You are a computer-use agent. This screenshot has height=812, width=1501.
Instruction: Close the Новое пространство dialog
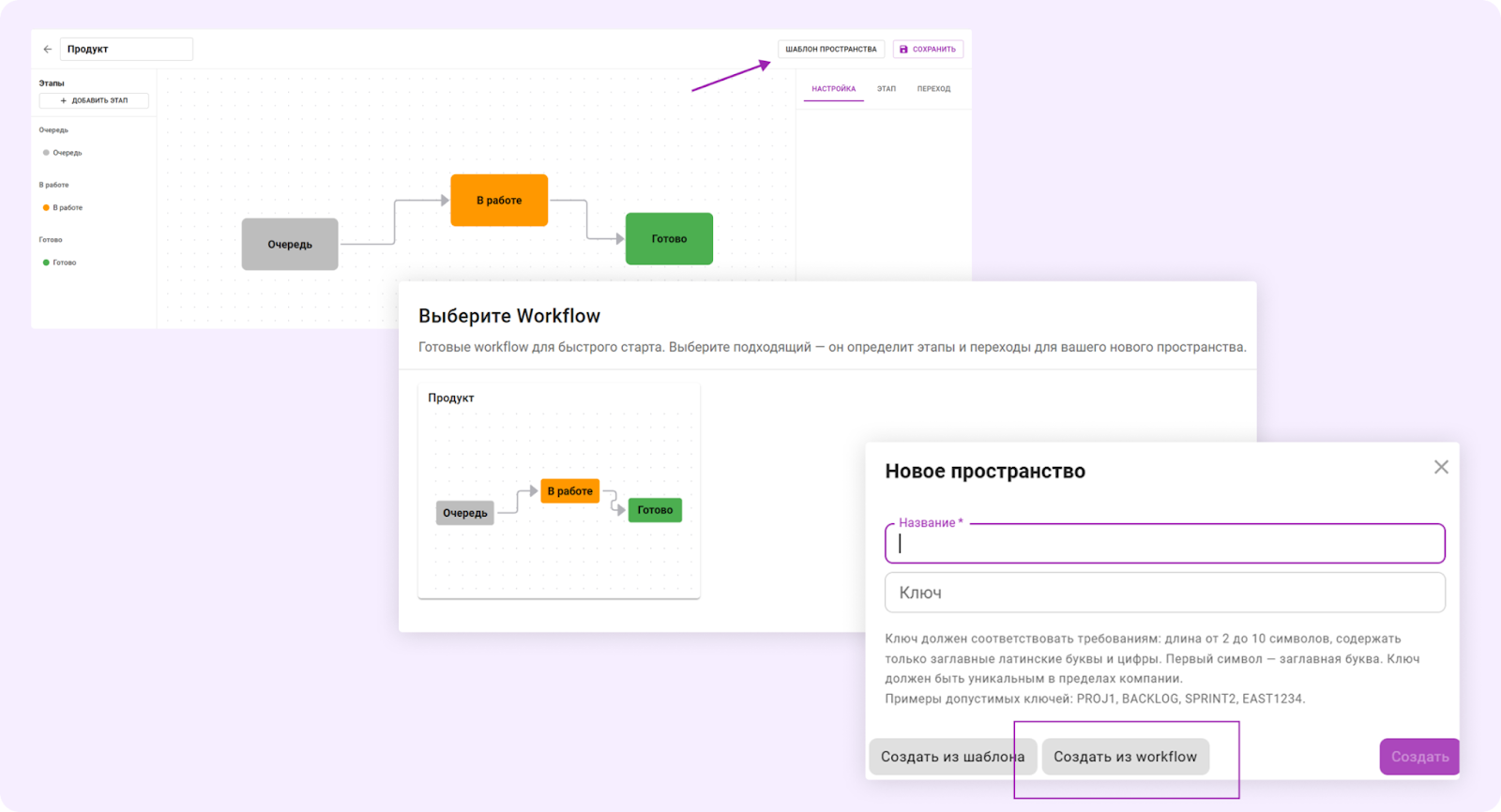[x=1441, y=467]
